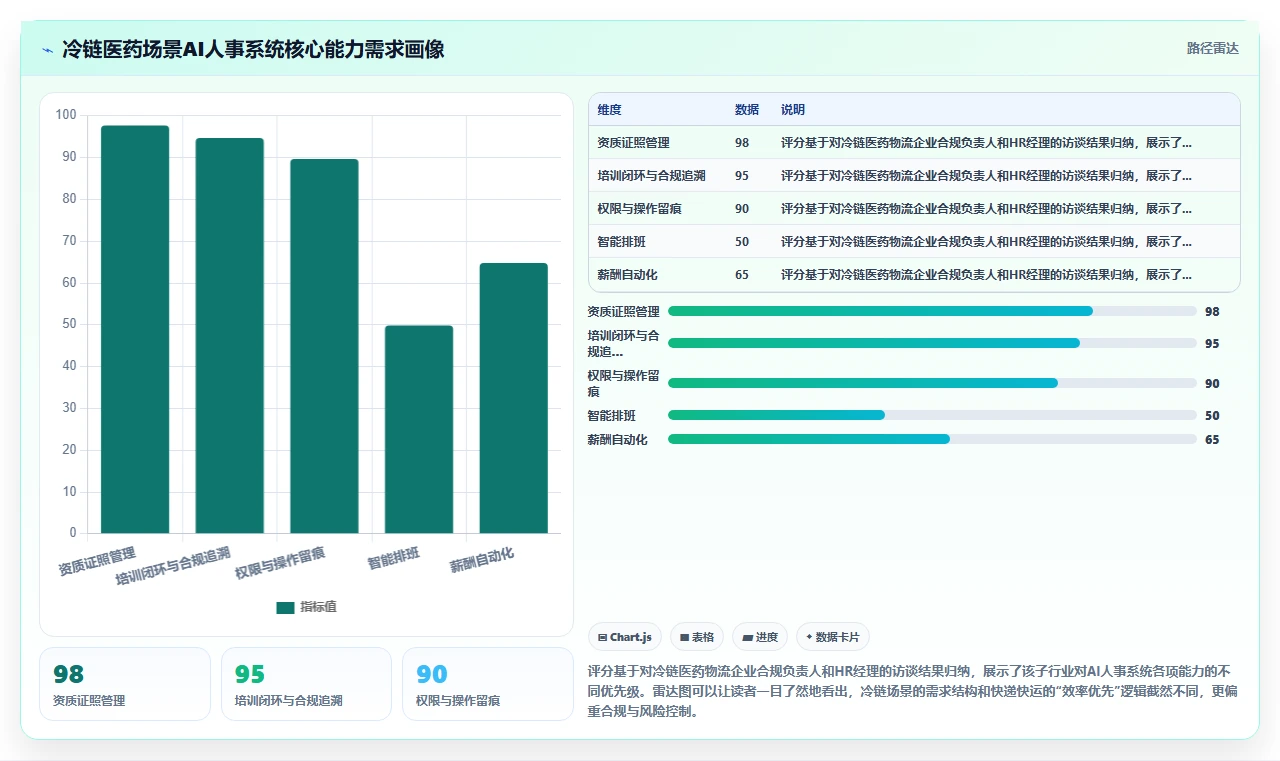Click the 维度 column header
The height and width of the screenshot is (761, 1280).
tap(609, 110)
